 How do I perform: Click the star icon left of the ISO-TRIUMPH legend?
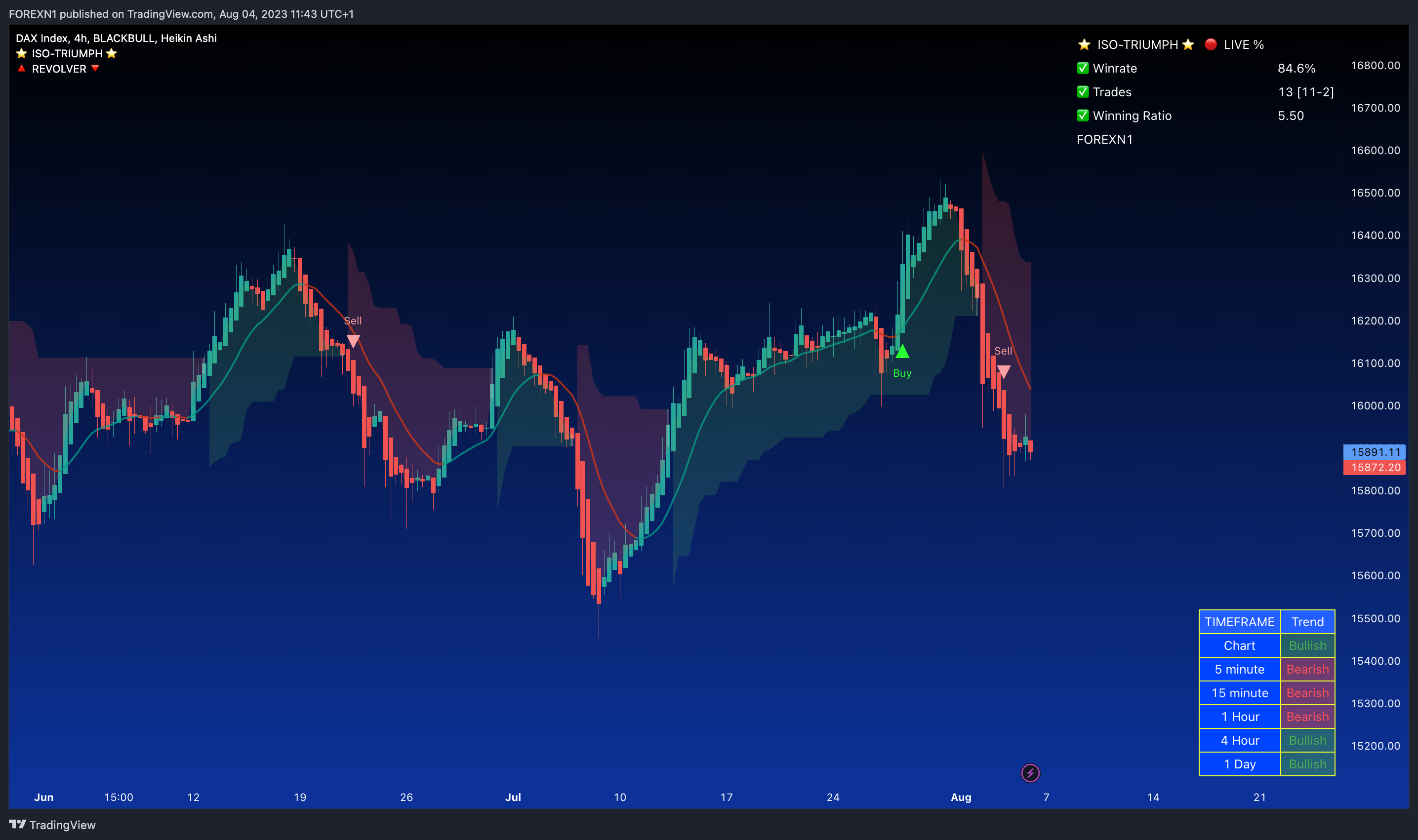[22, 53]
